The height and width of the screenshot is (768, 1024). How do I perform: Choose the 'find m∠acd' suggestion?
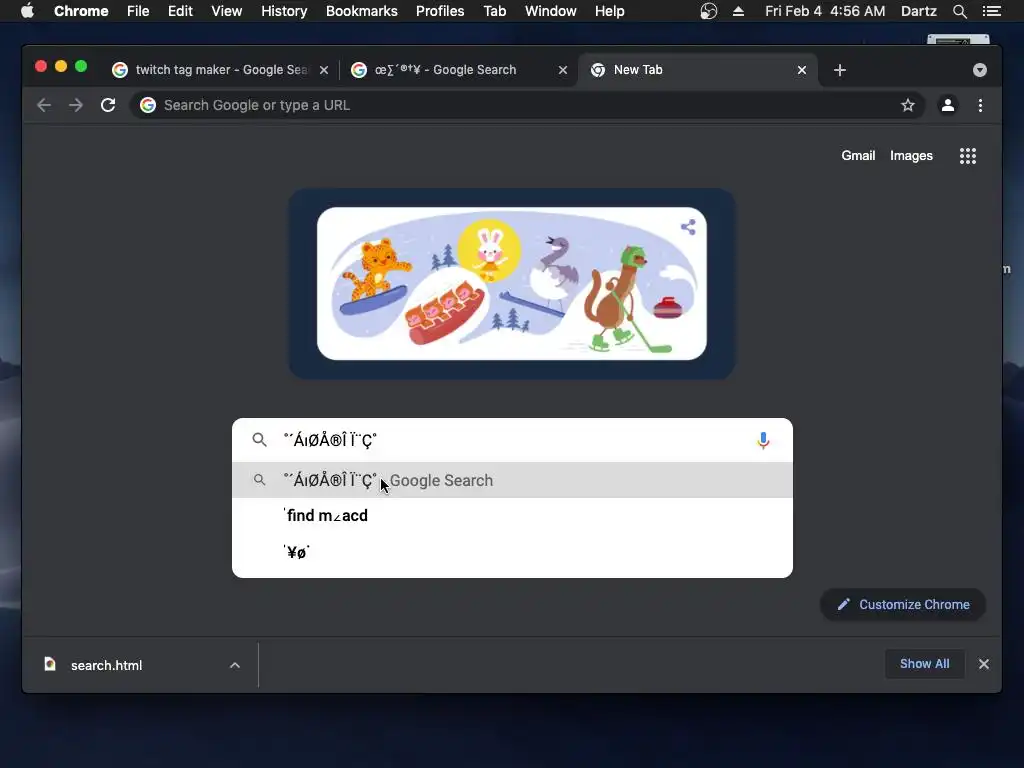point(512,515)
